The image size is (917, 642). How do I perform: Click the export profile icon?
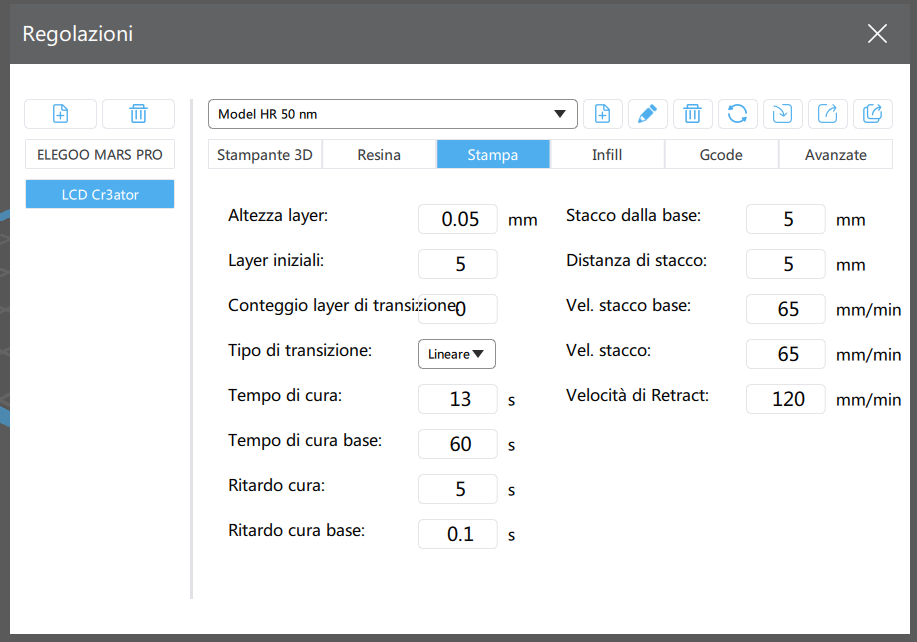click(827, 114)
